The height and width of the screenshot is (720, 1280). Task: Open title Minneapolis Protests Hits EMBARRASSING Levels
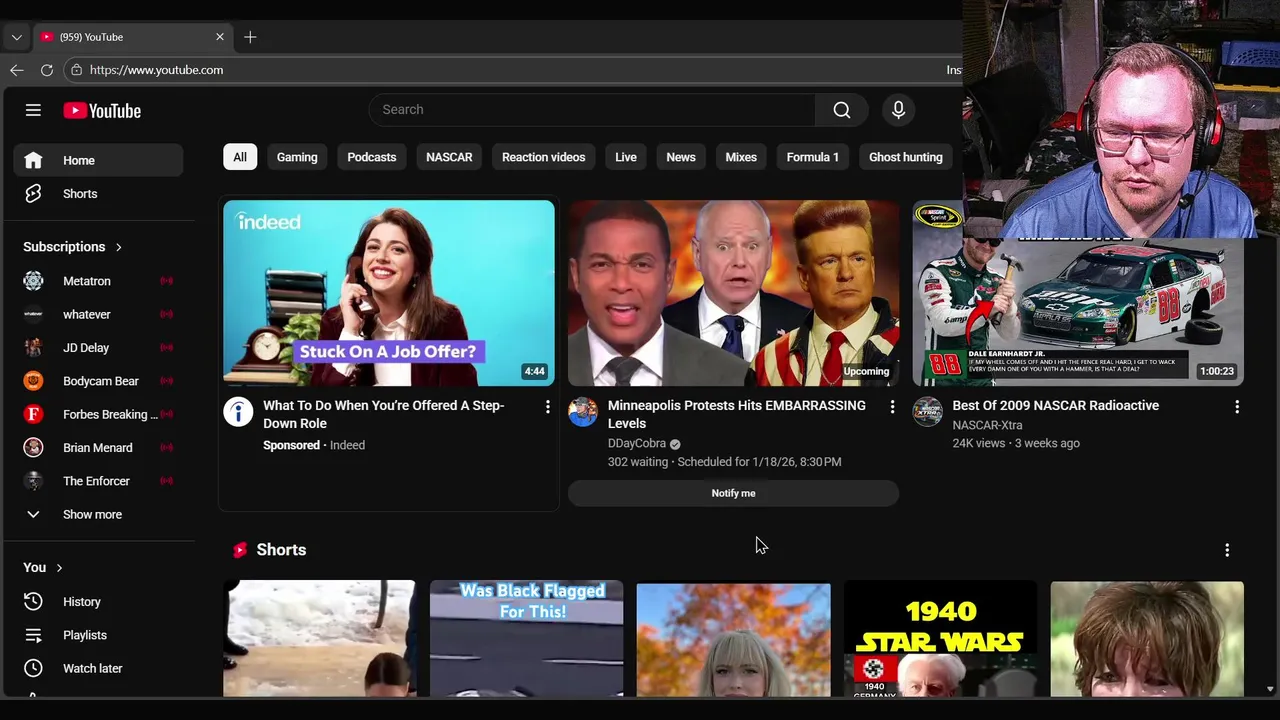point(737,415)
